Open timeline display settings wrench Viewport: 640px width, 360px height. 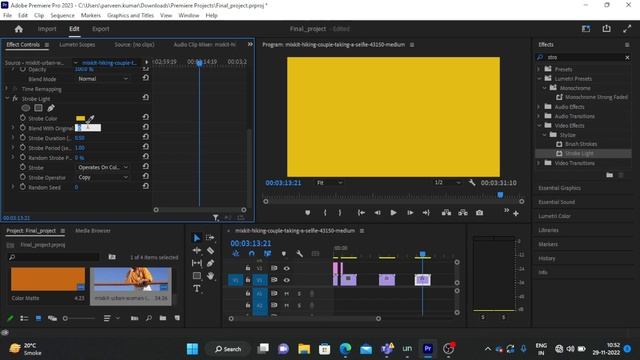click(300, 254)
